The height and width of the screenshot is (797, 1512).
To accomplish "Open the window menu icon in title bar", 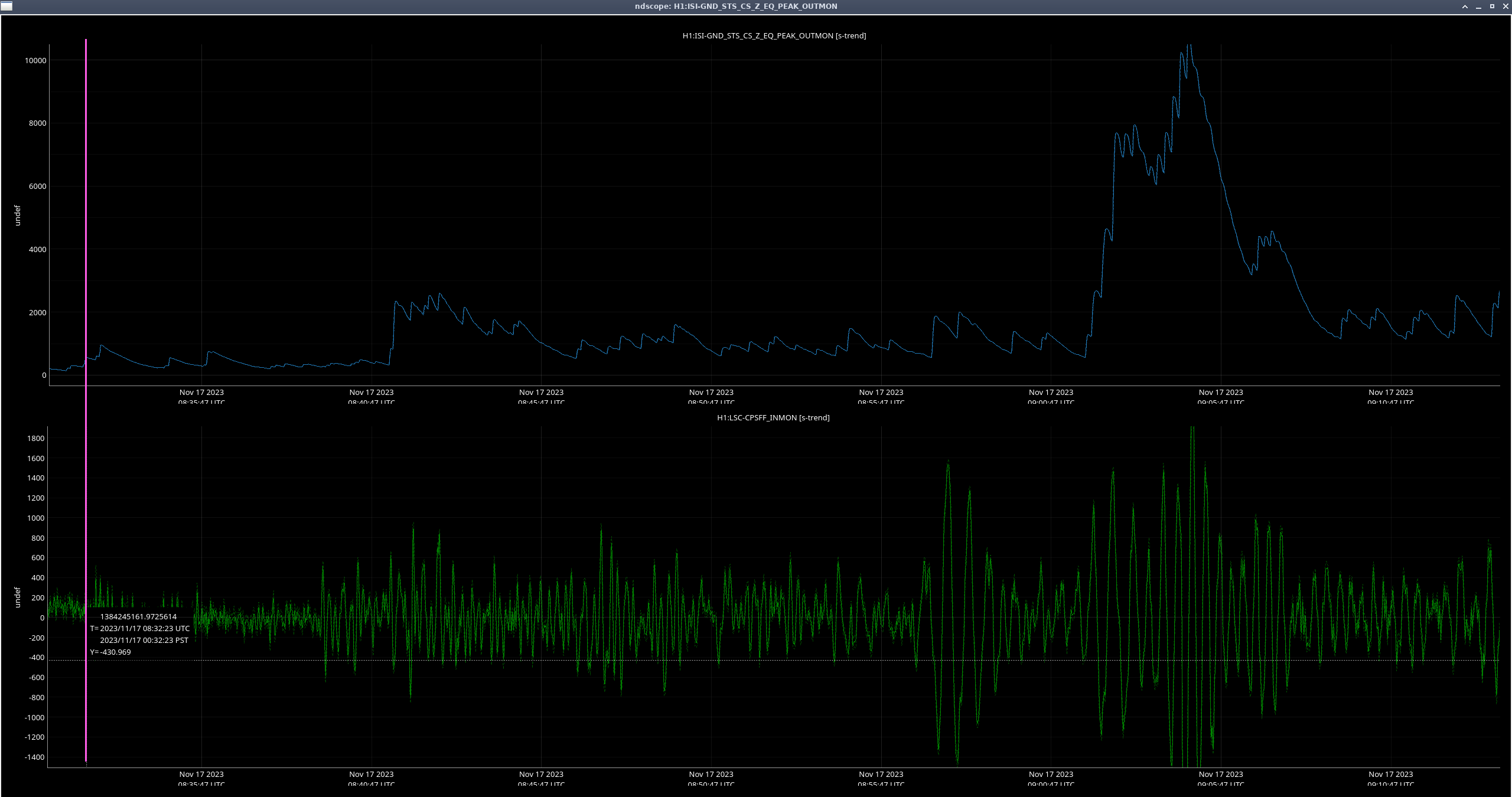I will (6, 6).
